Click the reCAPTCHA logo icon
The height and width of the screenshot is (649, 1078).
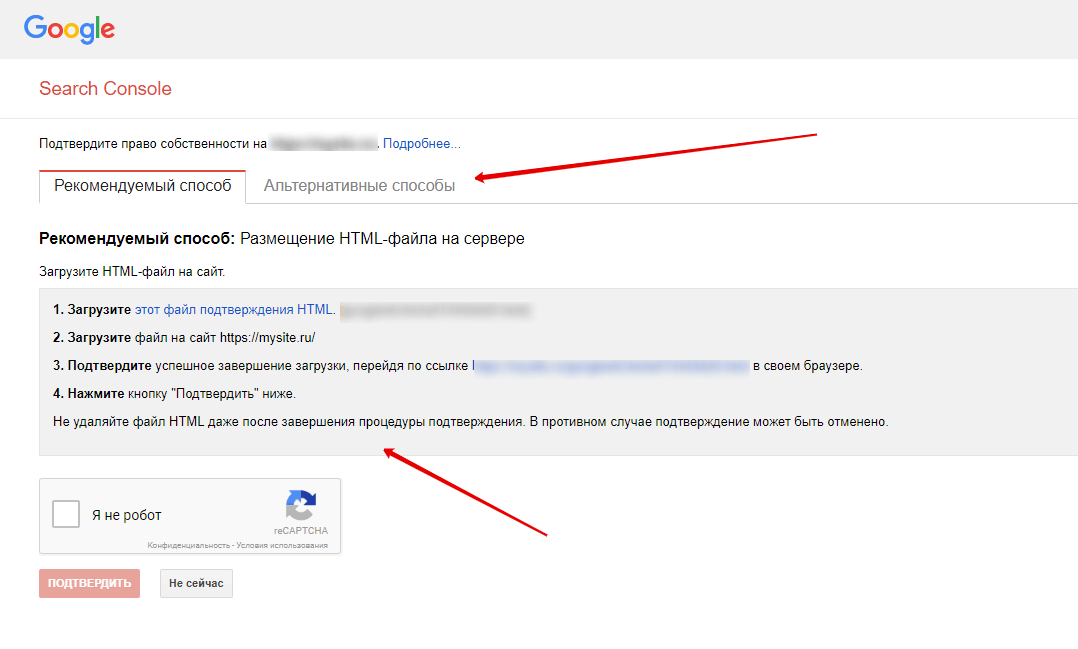[300, 504]
